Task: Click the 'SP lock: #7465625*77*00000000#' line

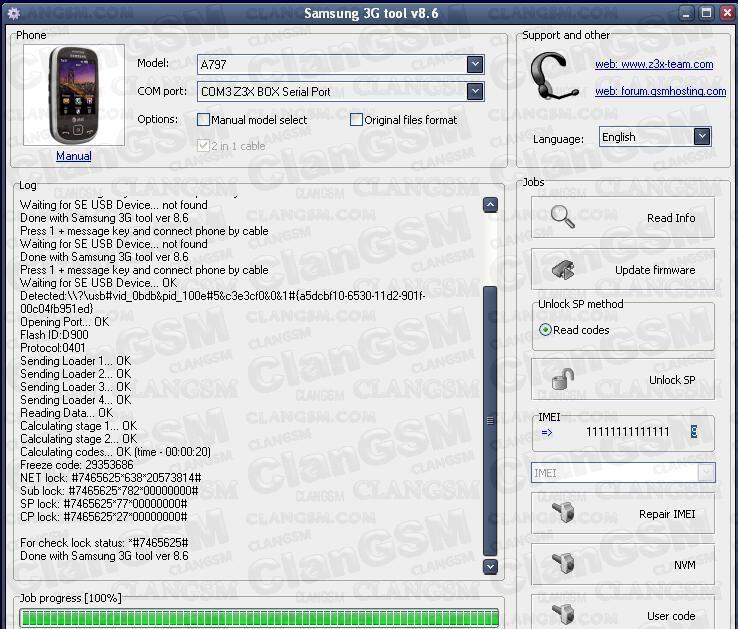Action: coord(104,504)
